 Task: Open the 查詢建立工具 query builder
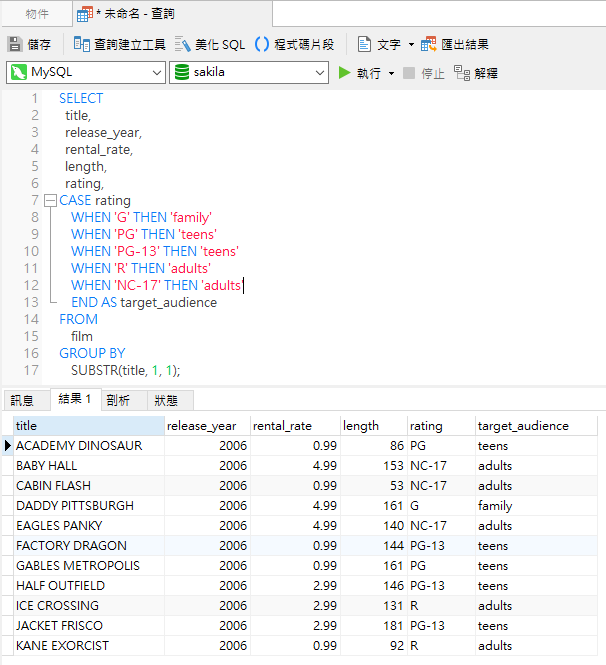[82, 44]
